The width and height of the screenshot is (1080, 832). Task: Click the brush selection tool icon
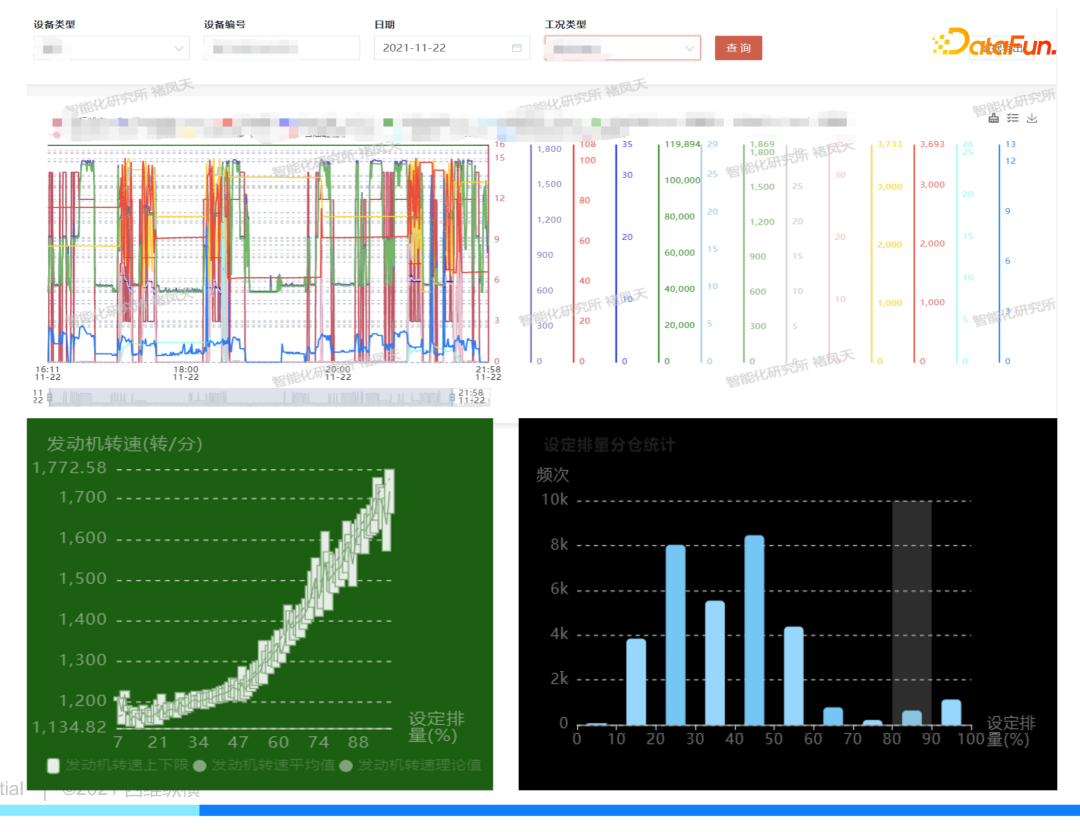coord(993,118)
